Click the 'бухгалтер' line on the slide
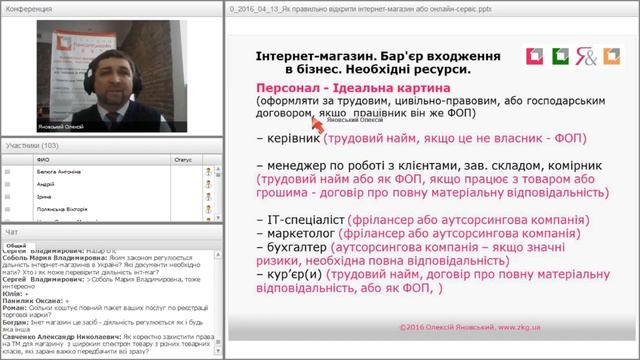 pos(411,253)
